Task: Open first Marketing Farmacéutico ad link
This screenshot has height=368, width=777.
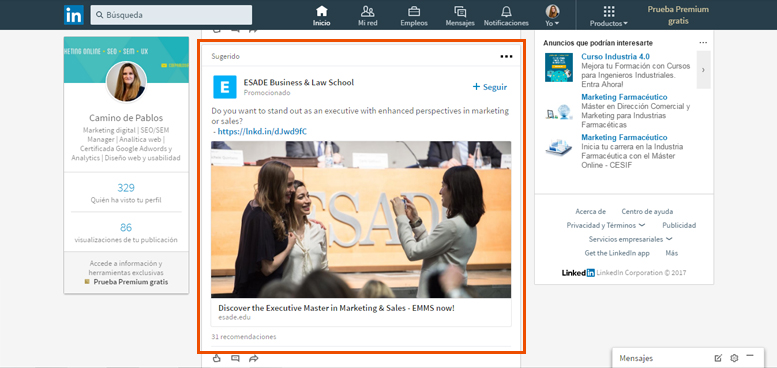Action: click(624, 97)
